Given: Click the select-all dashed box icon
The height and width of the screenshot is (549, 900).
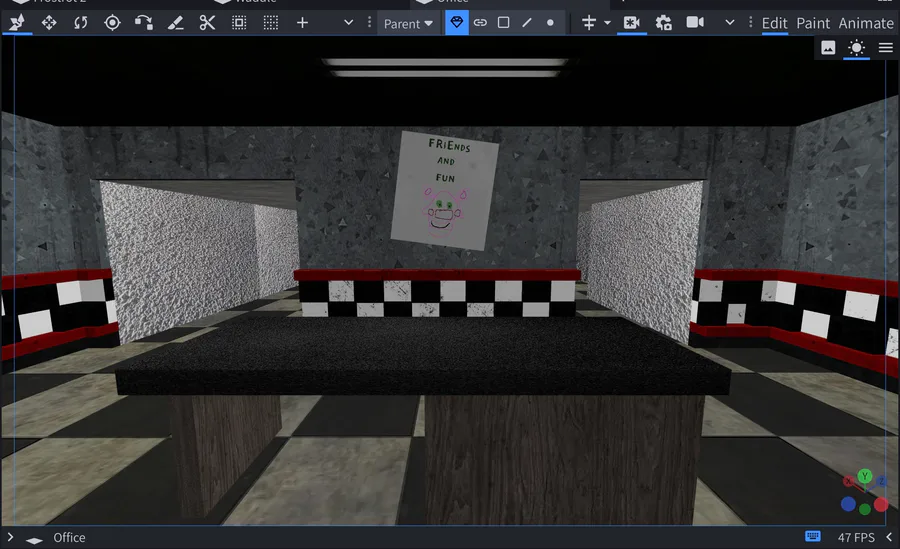Looking at the screenshot, I should coord(239,22).
